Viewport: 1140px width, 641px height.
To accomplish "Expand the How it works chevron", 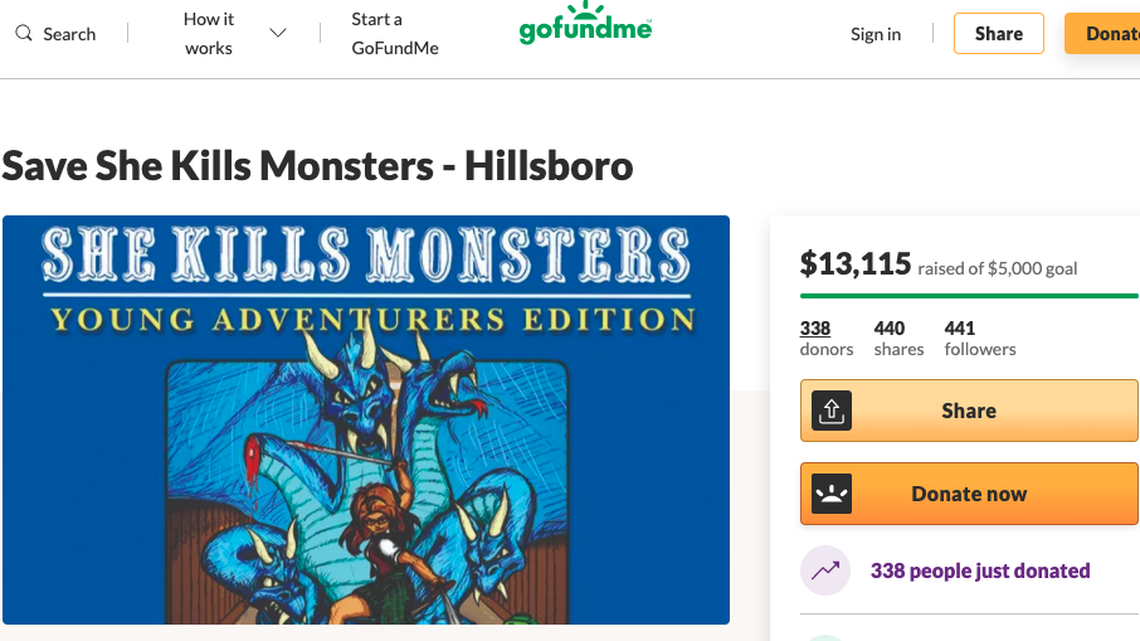I will (x=277, y=32).
